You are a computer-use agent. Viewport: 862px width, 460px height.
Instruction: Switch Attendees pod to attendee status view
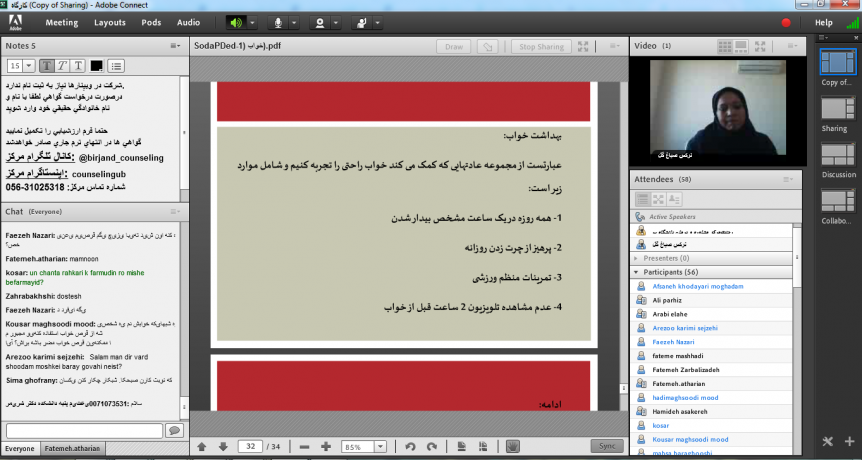tap(675, 199)
